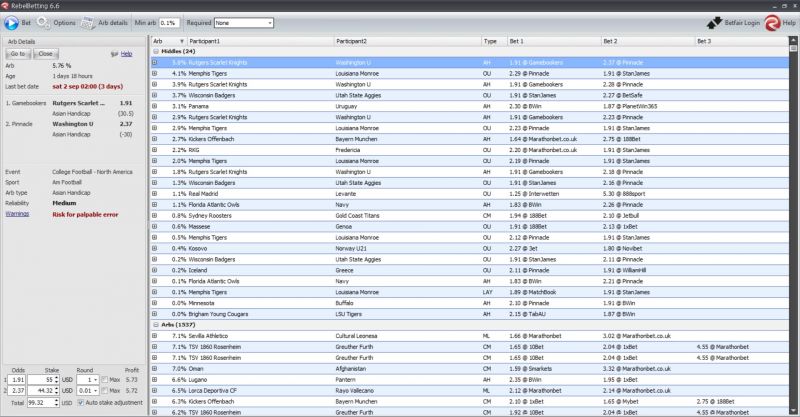Screen dimensions: 800x417
Task: Select the Florida Atlantic Owls 1.1% row
Action: (x=469, y=205)
